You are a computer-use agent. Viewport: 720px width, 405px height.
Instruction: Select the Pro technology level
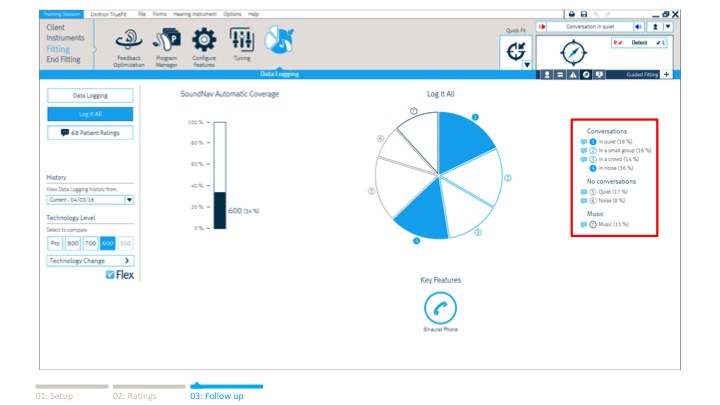pos(55,243)
